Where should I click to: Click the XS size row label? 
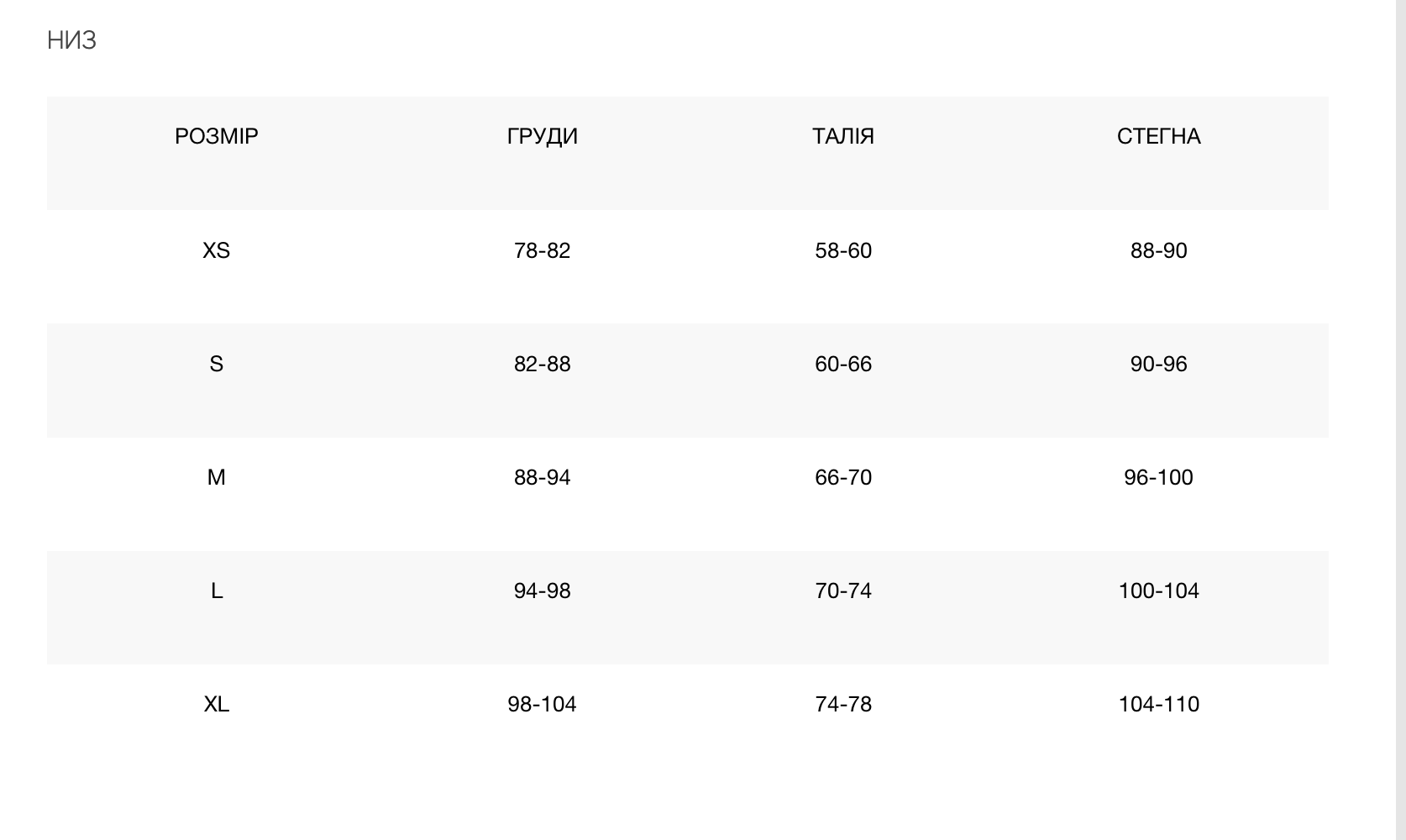(x=216, y=250)
